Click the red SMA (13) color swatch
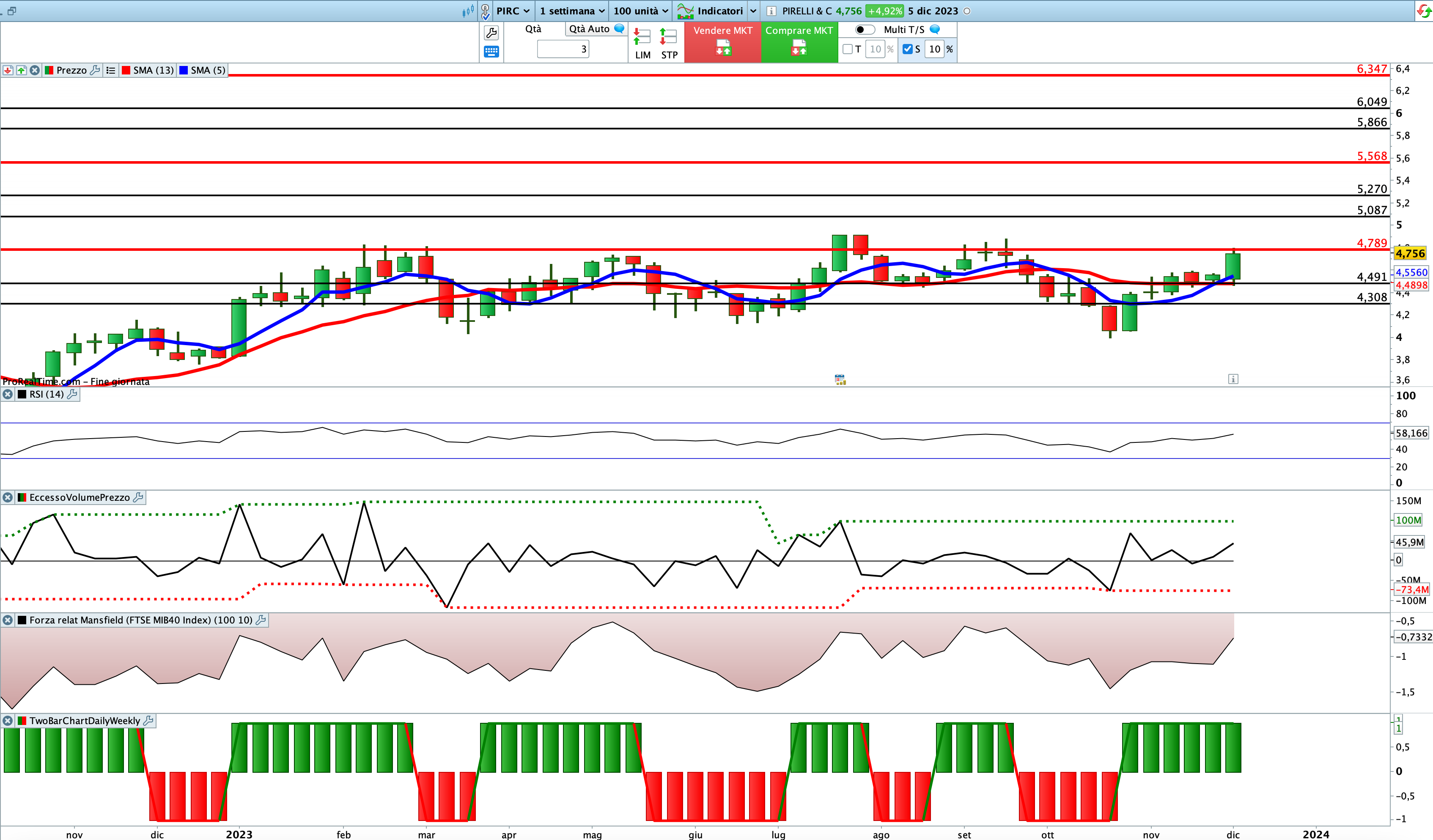The height and width of the screenshot is (840, 1433). (126, 70)
